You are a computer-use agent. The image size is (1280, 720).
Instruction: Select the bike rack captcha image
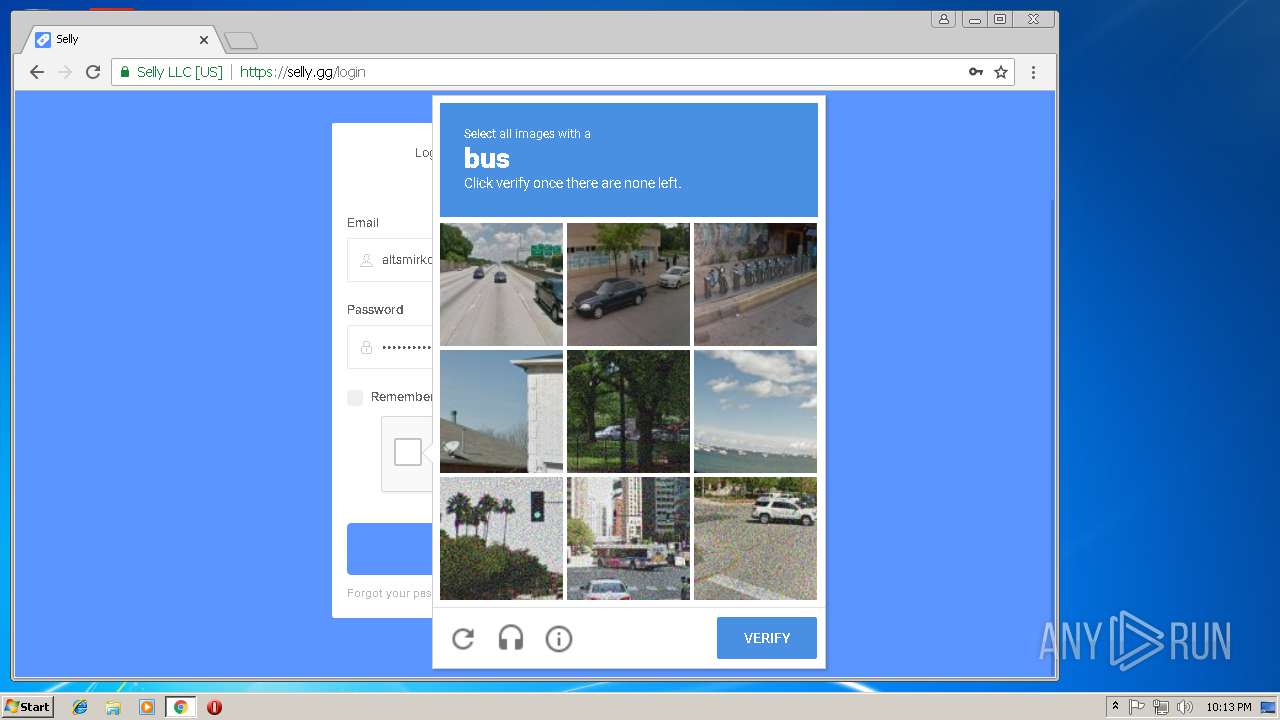click(755, 284)
